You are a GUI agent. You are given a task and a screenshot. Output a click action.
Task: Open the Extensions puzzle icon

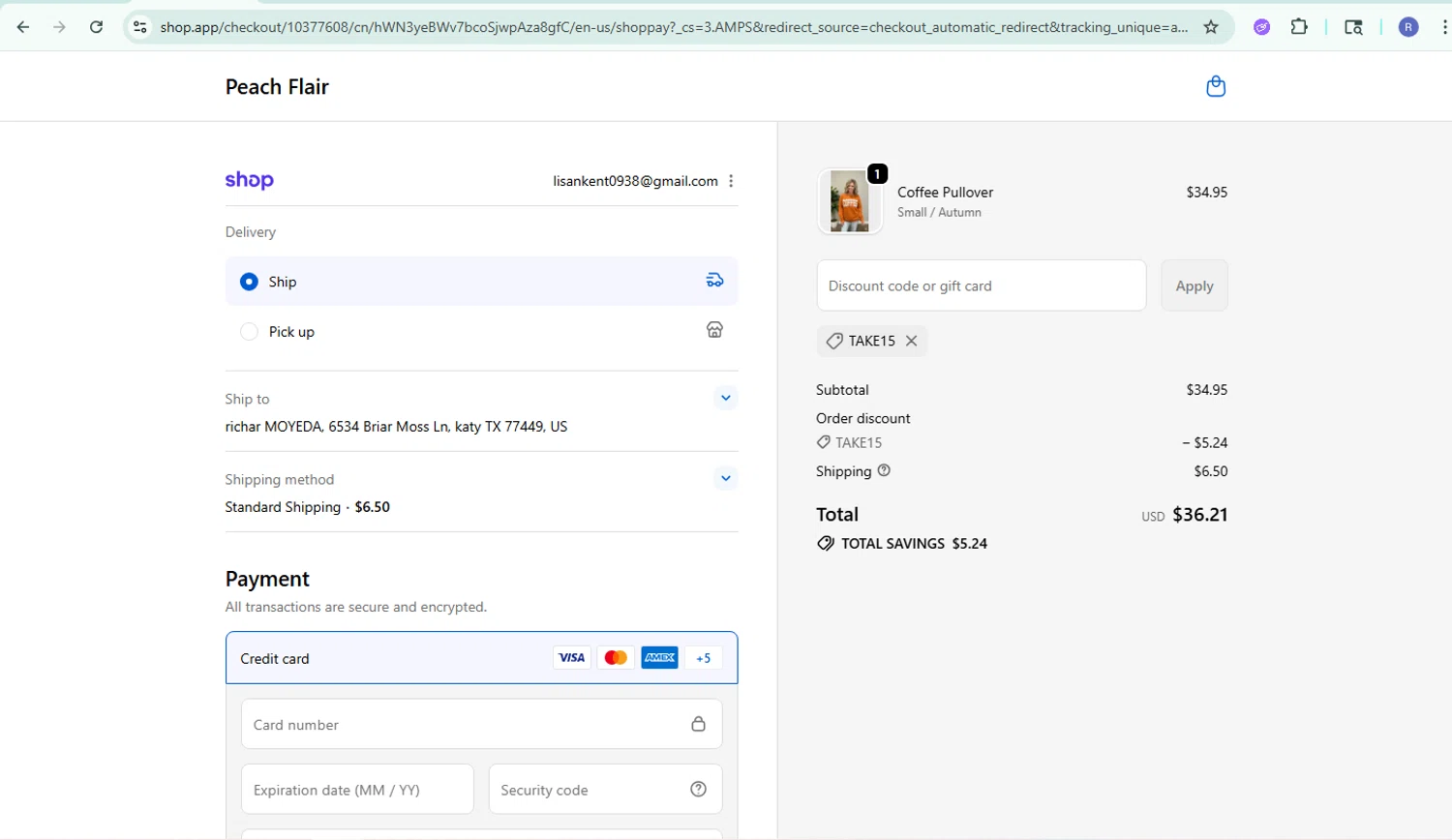[x=1299, y=27]
